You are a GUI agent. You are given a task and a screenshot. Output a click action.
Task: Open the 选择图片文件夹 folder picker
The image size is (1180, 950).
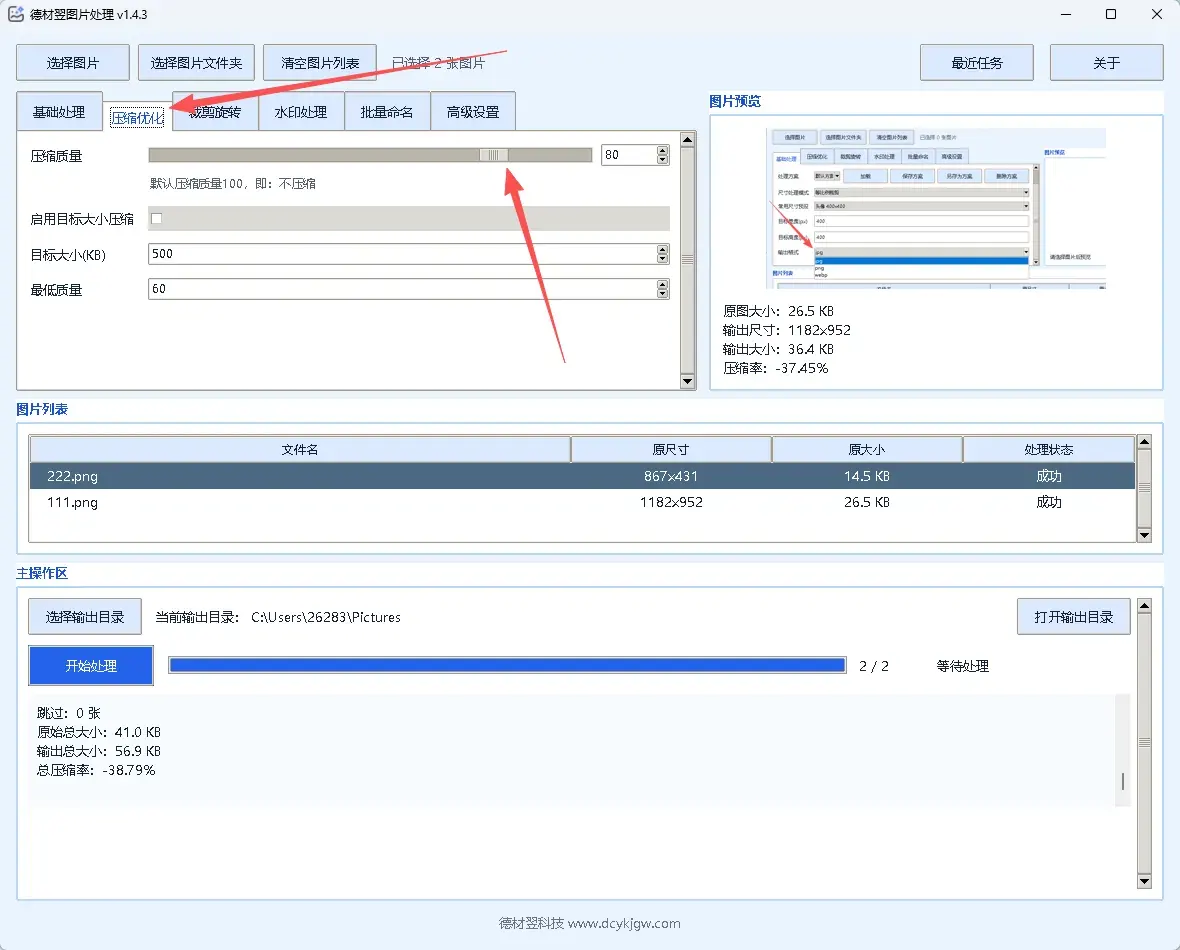196,62
